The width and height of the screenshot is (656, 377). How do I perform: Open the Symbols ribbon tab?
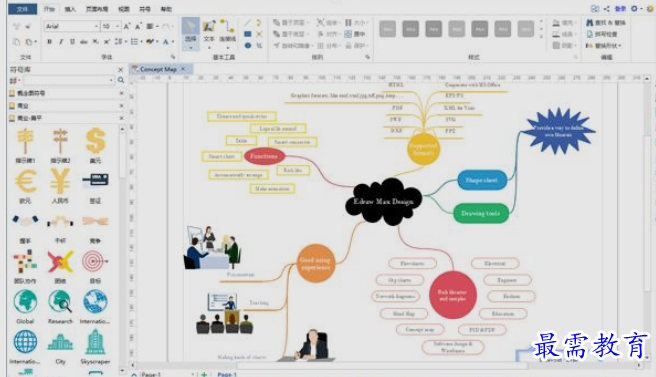145,9
